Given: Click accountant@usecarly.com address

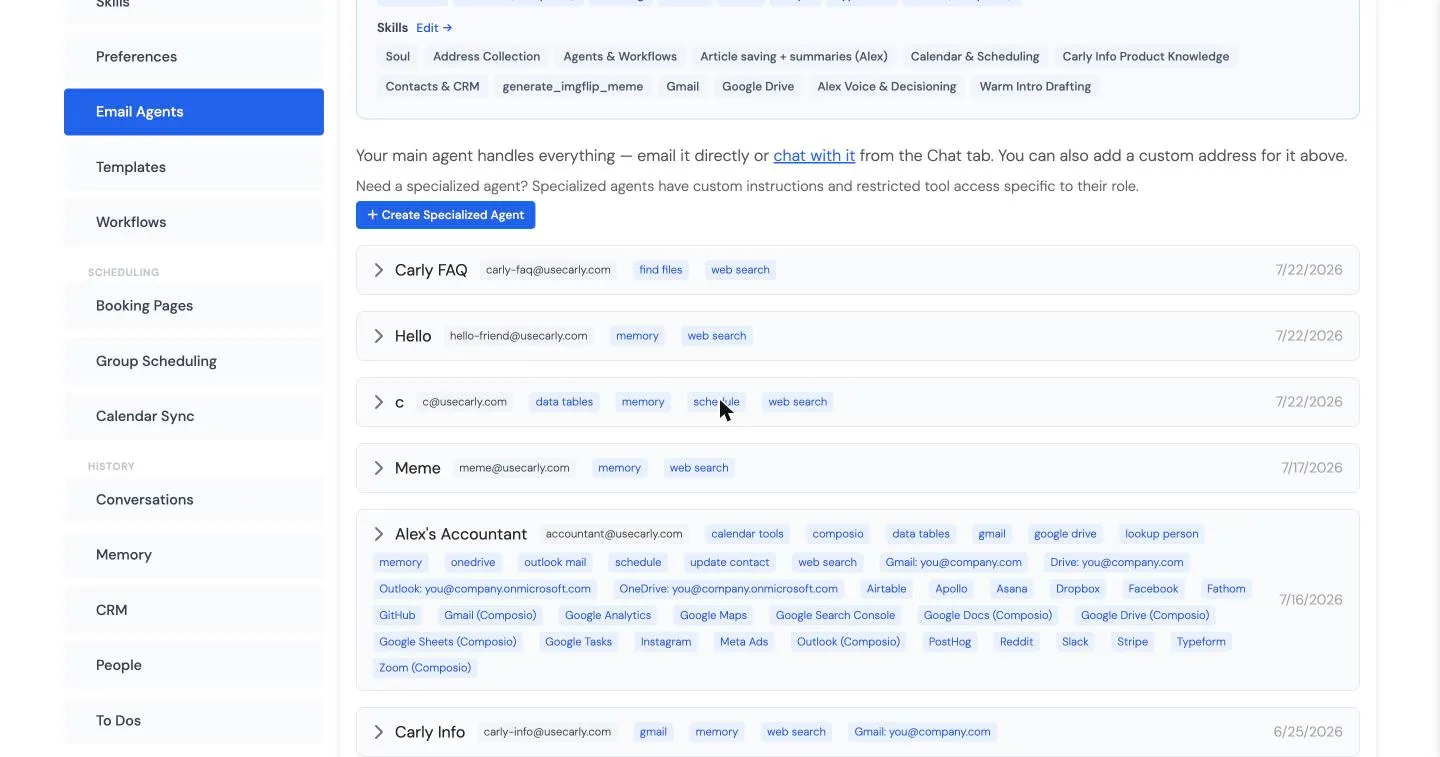Looking at the screenshot, I should click(614, 534).
